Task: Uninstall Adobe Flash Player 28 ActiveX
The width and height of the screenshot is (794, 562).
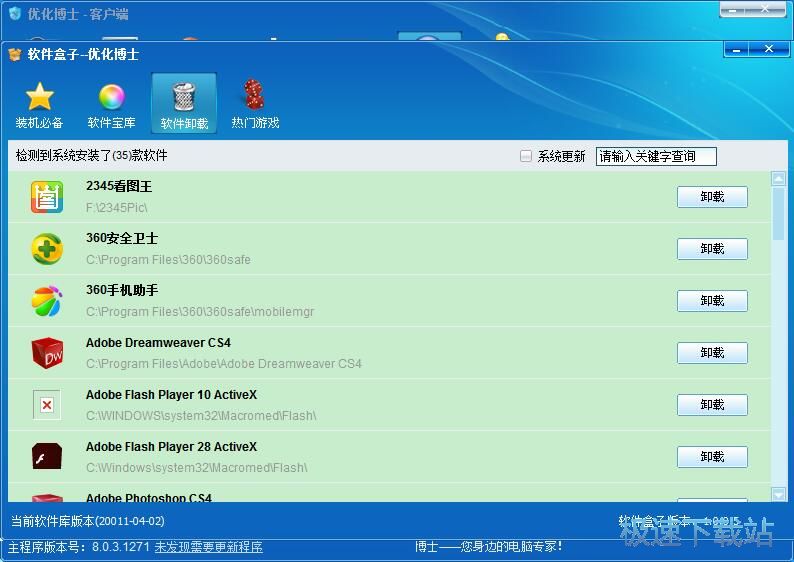Action: tap(712, 457)
